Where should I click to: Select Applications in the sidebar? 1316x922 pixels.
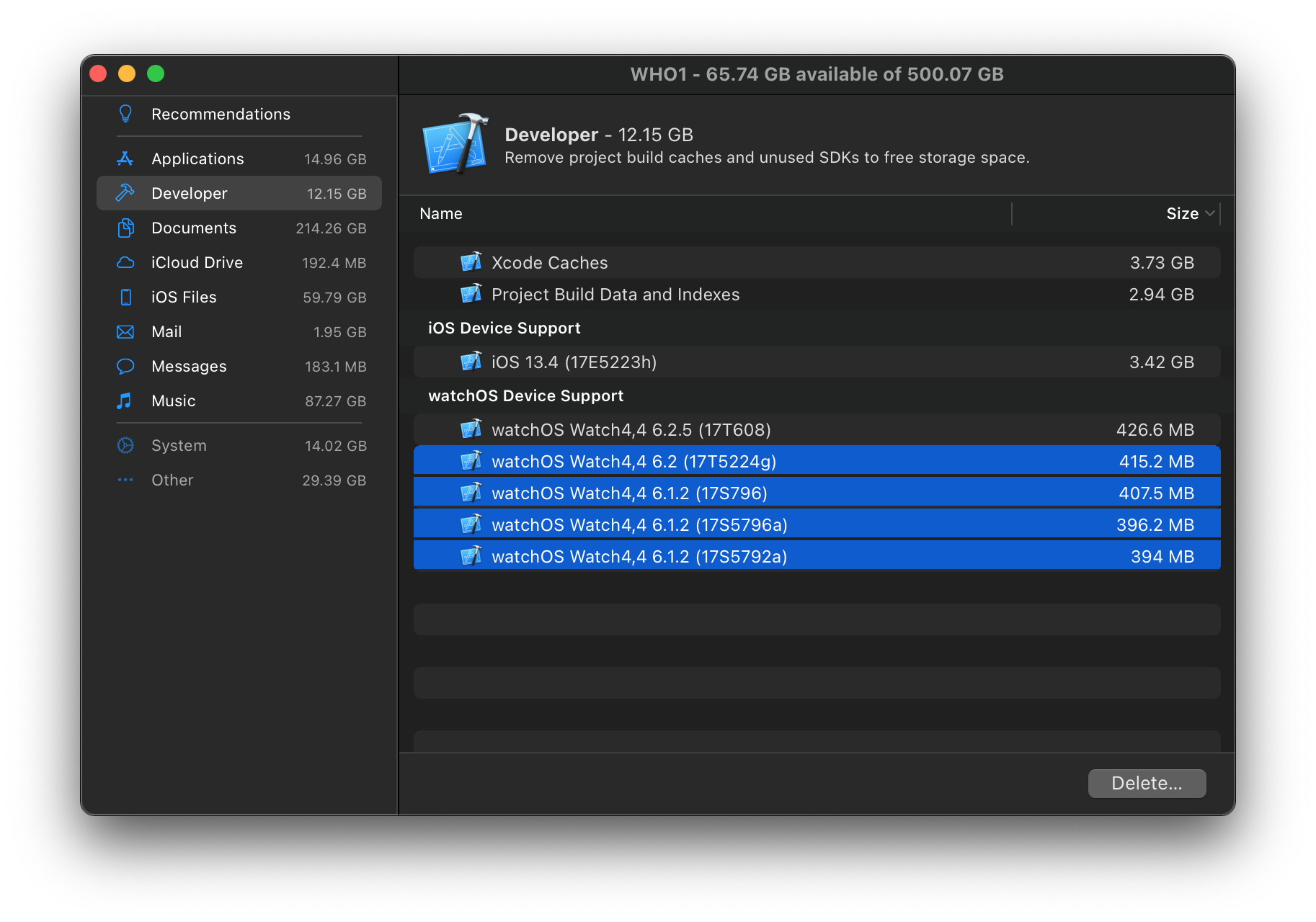pyautogui.click(x=239, y=158)
